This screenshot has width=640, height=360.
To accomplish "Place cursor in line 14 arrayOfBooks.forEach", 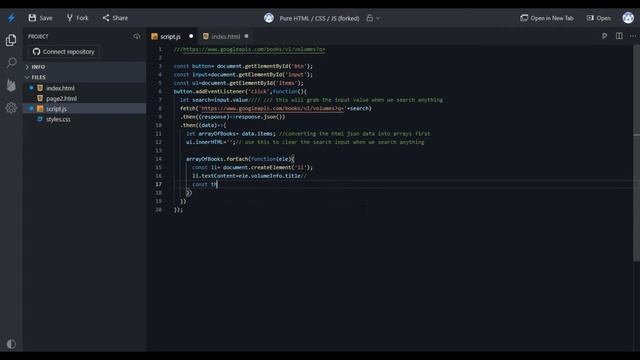I will tap(240, 159).
